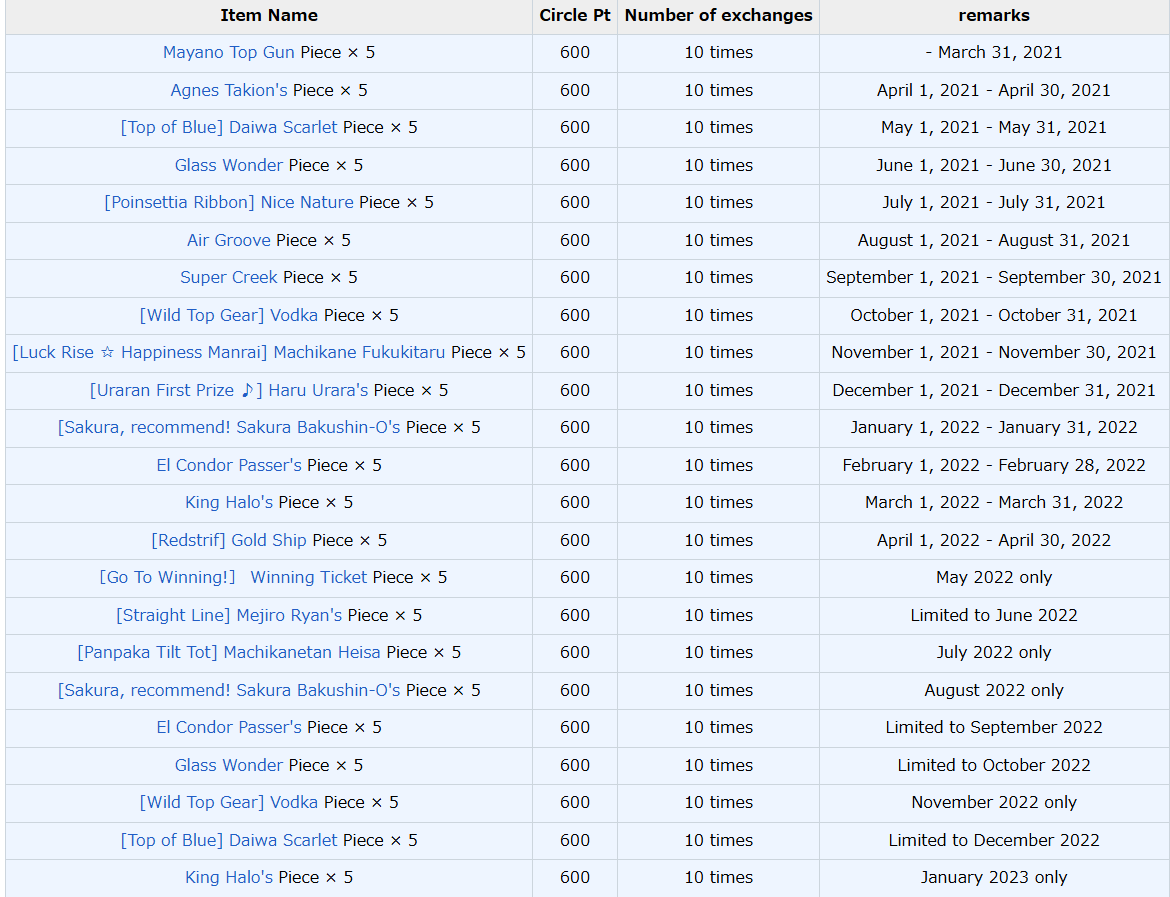Select the 600 value in Air Groove row
Image resolution: width=1170 pixels, height=897 pixels.
(x=575, y=240)
